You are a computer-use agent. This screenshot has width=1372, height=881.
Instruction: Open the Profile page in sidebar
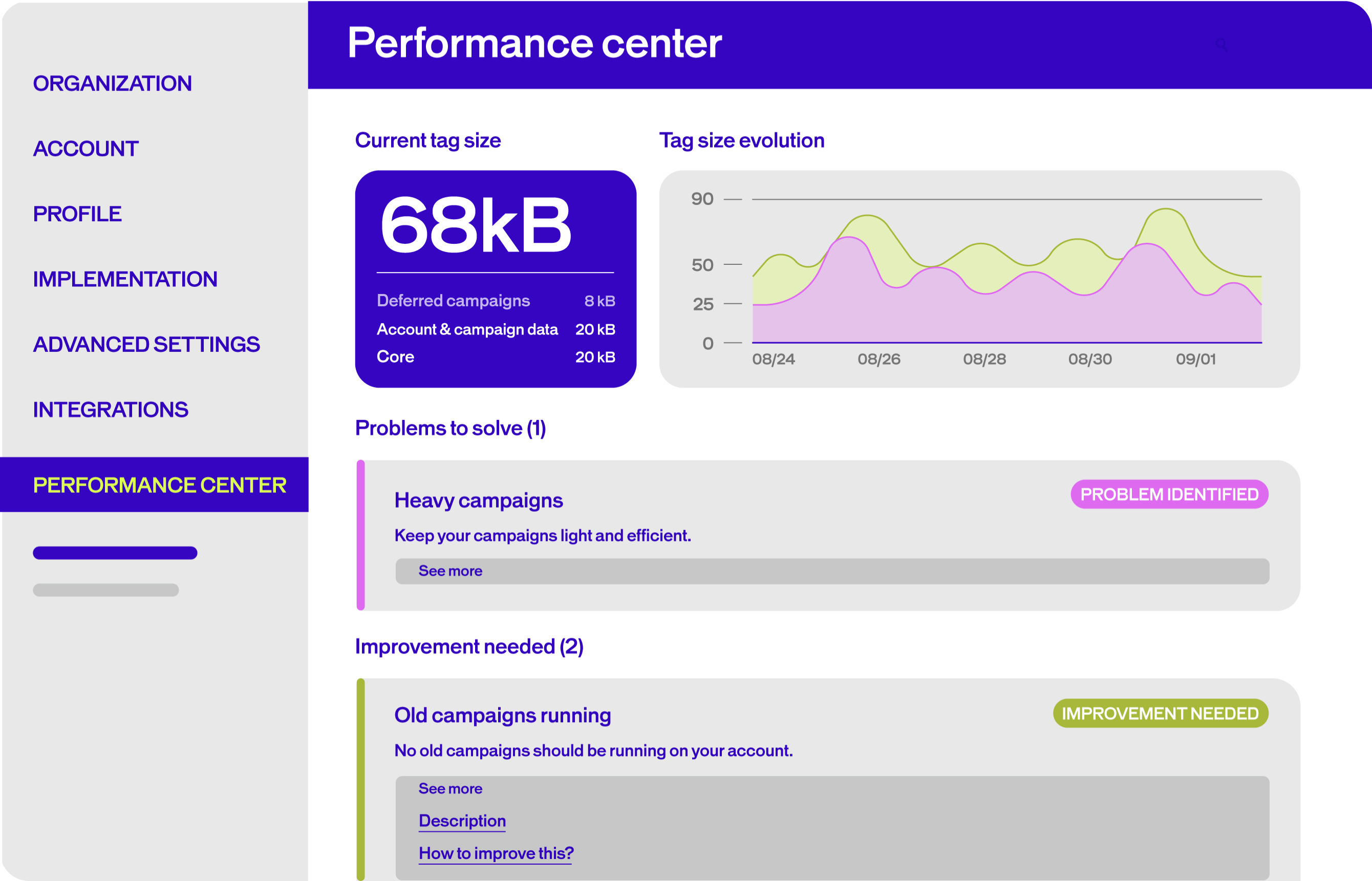click(x=77, y=214)
